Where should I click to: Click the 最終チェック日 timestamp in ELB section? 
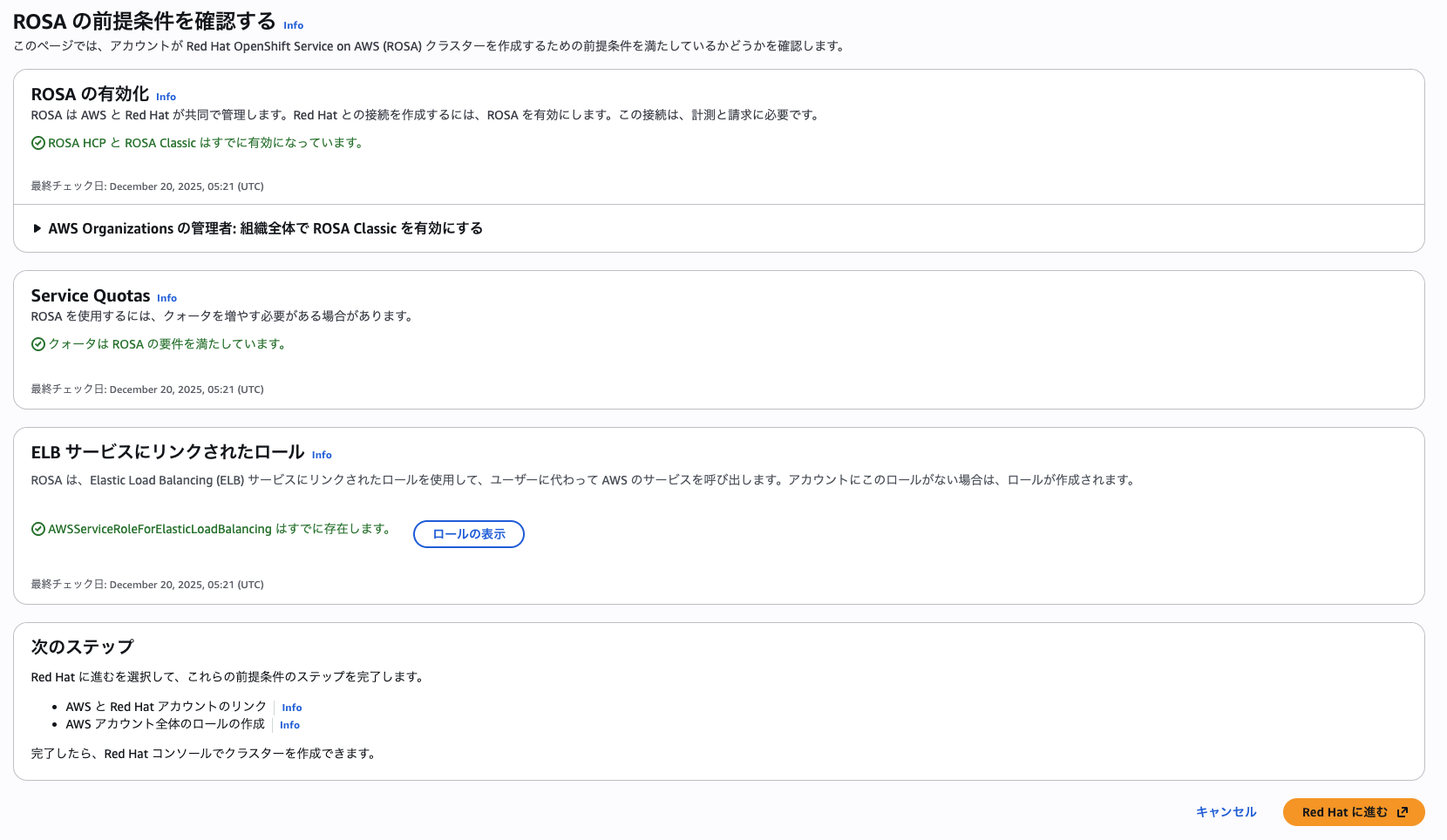click(x=147, y=585)
